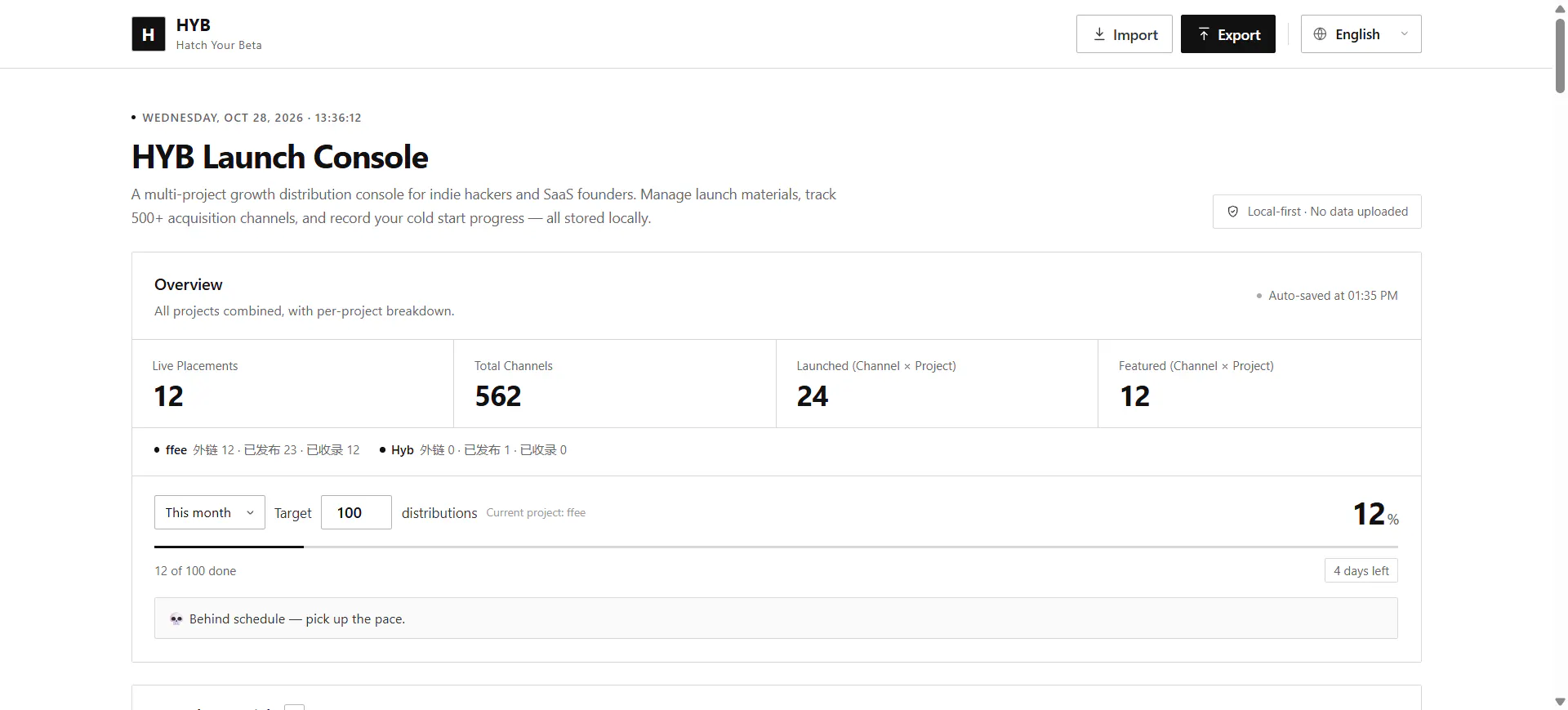Click the shield icon beside Local-first
Screen dimensions: 1568x710
[x=1233, y=212]
